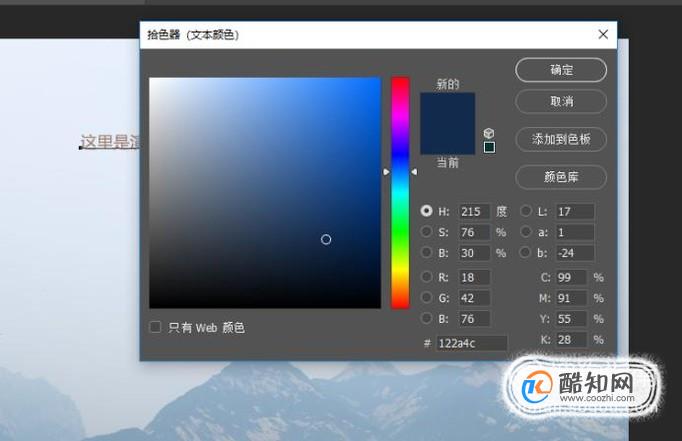Select the brightness B radio button
682x441 pixels.
coord(426,252)
